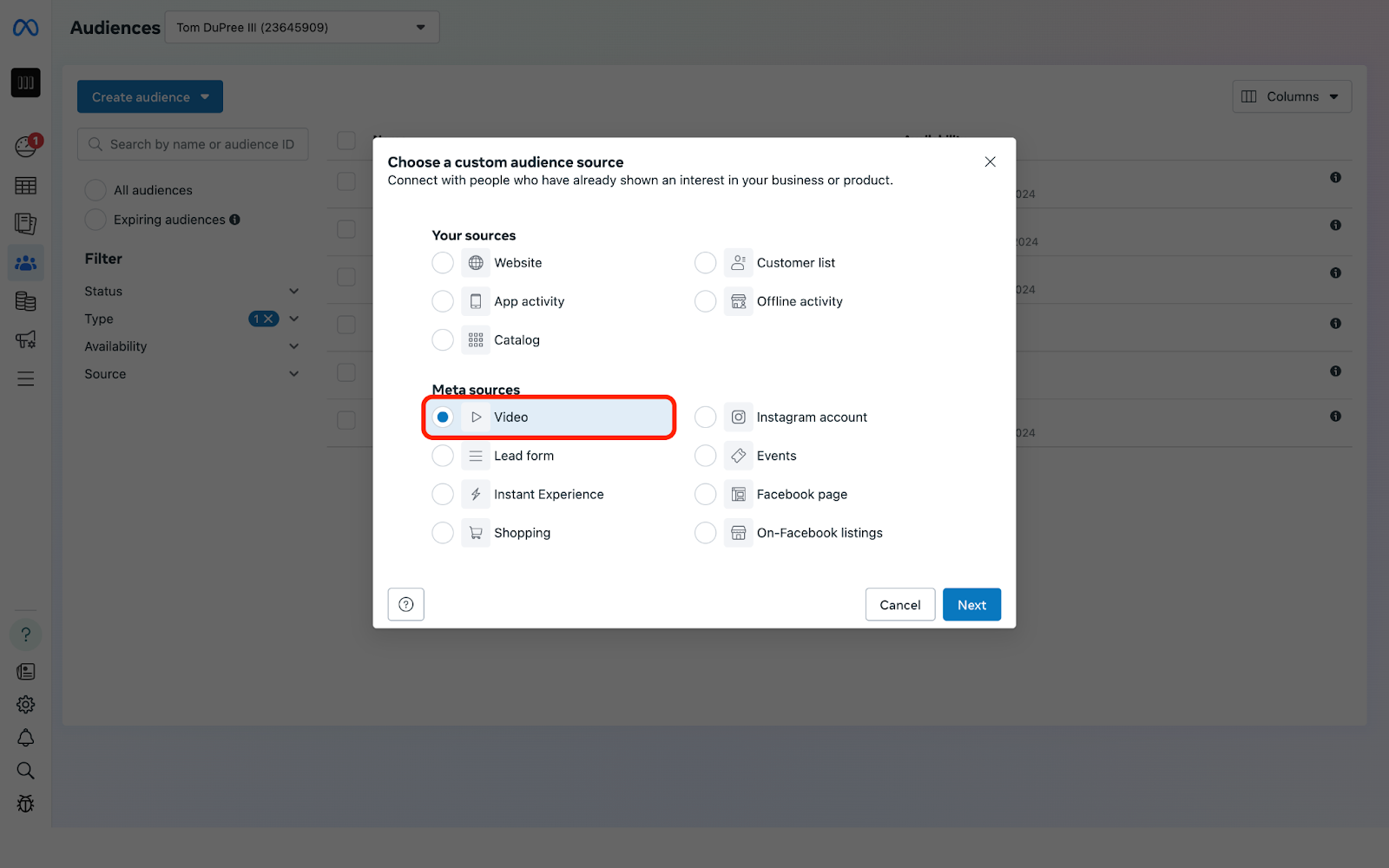This screenshot has width=1389, height=868.
Task: Open the settings gear icon
Action: coord(25,705)
